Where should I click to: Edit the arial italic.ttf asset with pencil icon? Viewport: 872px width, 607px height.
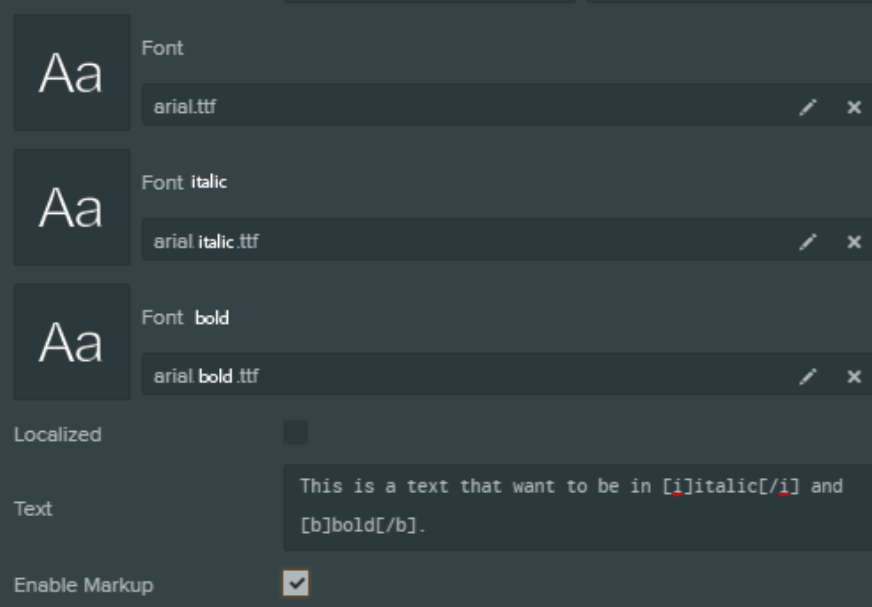(x=808, y=241)
